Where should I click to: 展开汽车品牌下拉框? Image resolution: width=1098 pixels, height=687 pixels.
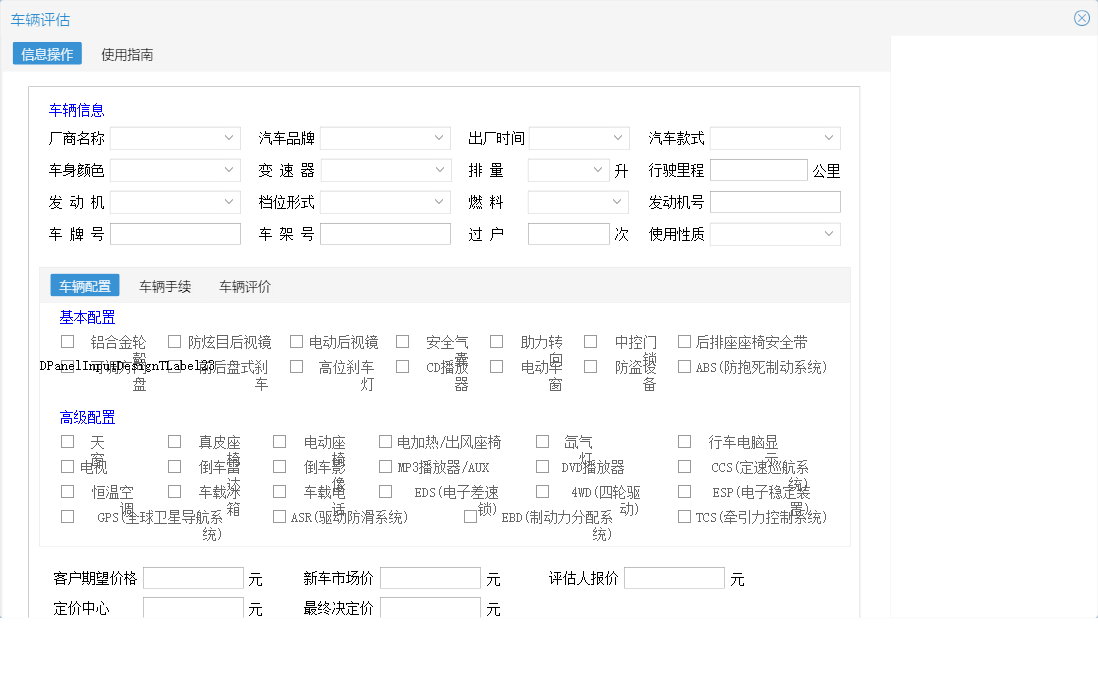point(386,138)
